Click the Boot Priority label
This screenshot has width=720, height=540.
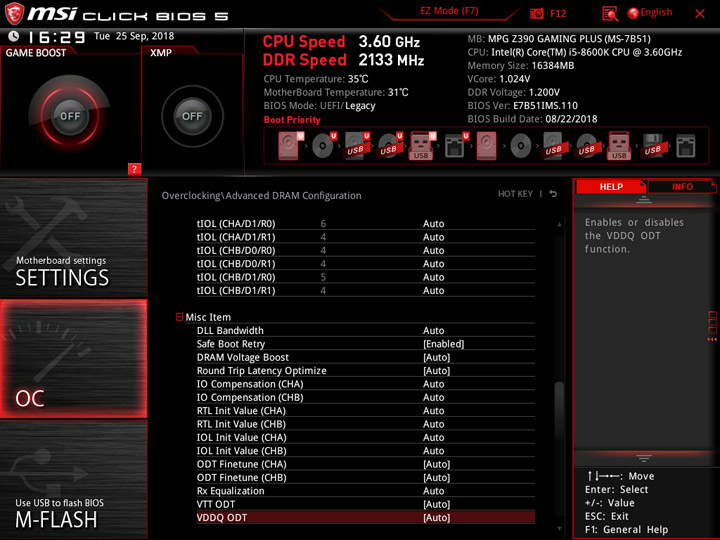tap(292, 120)
